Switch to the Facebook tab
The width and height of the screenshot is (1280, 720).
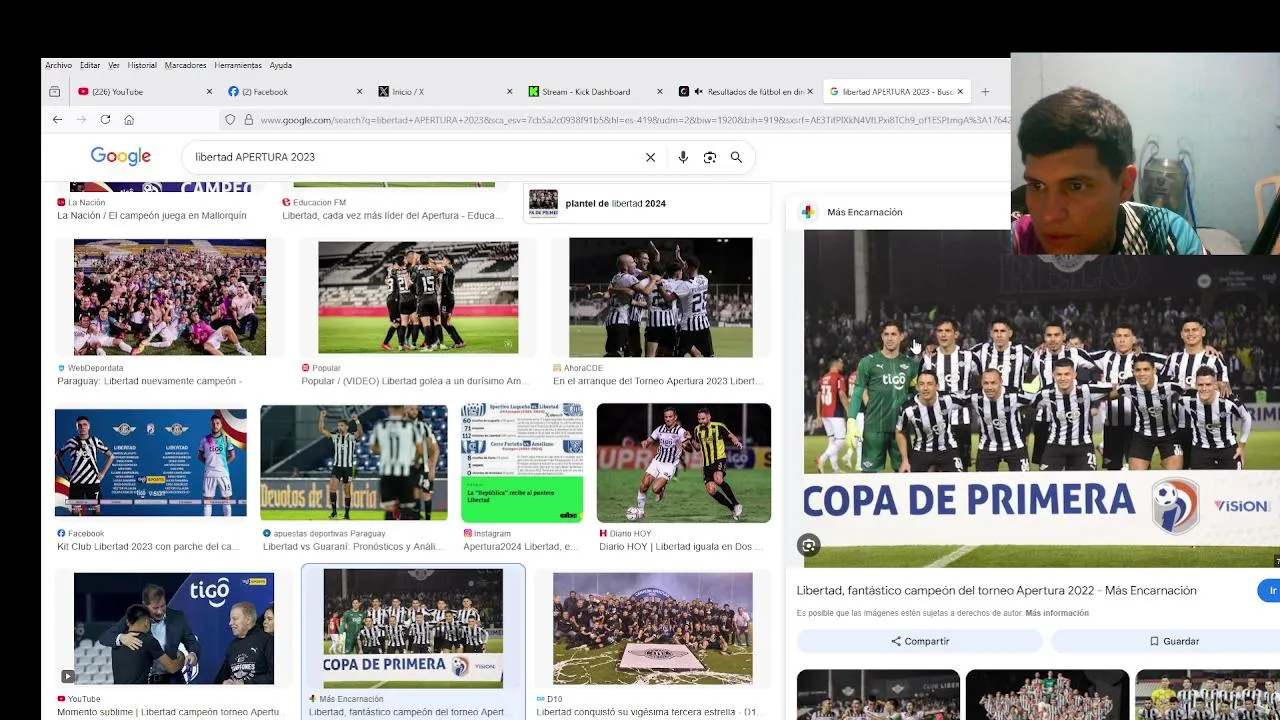(295, 91)
